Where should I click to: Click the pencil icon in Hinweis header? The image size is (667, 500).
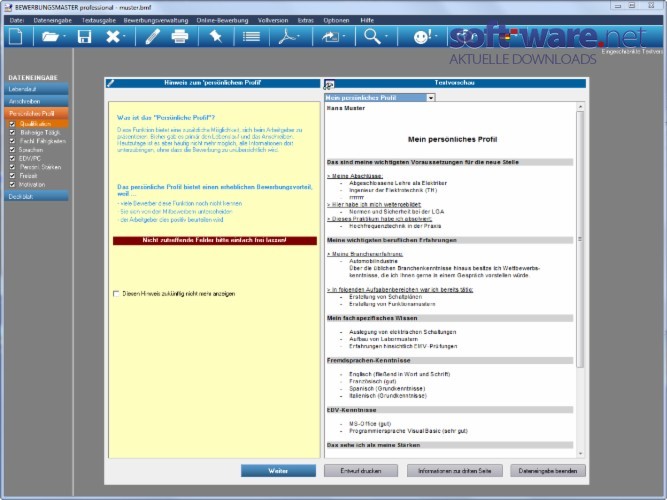111,83
